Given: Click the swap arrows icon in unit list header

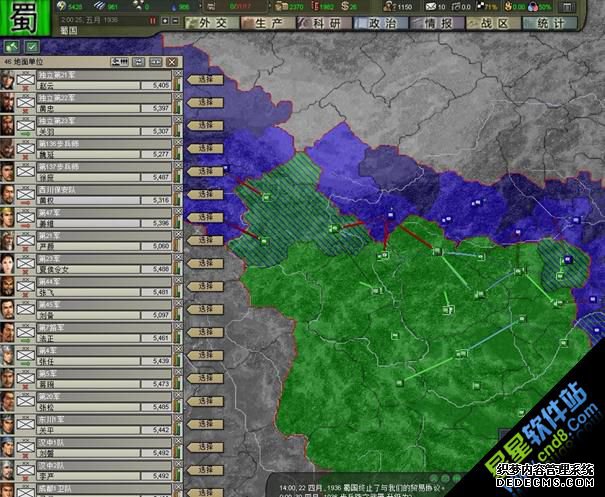Looking at the screenshot, I should 139,62.
